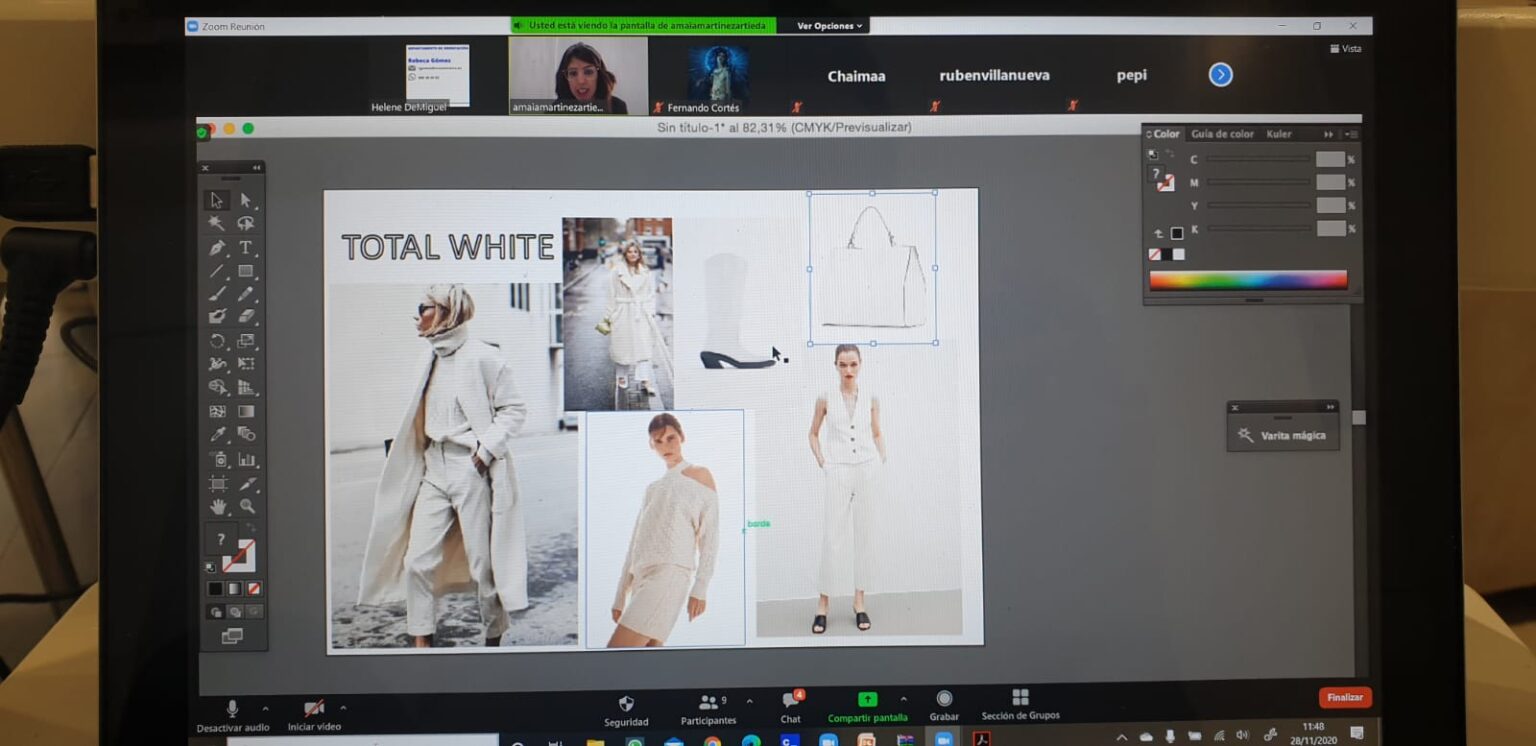Change Zoom layout via Vista
Image resolution: width=1536 pixels, height=746 pixels.
[x=1345, y=48]
